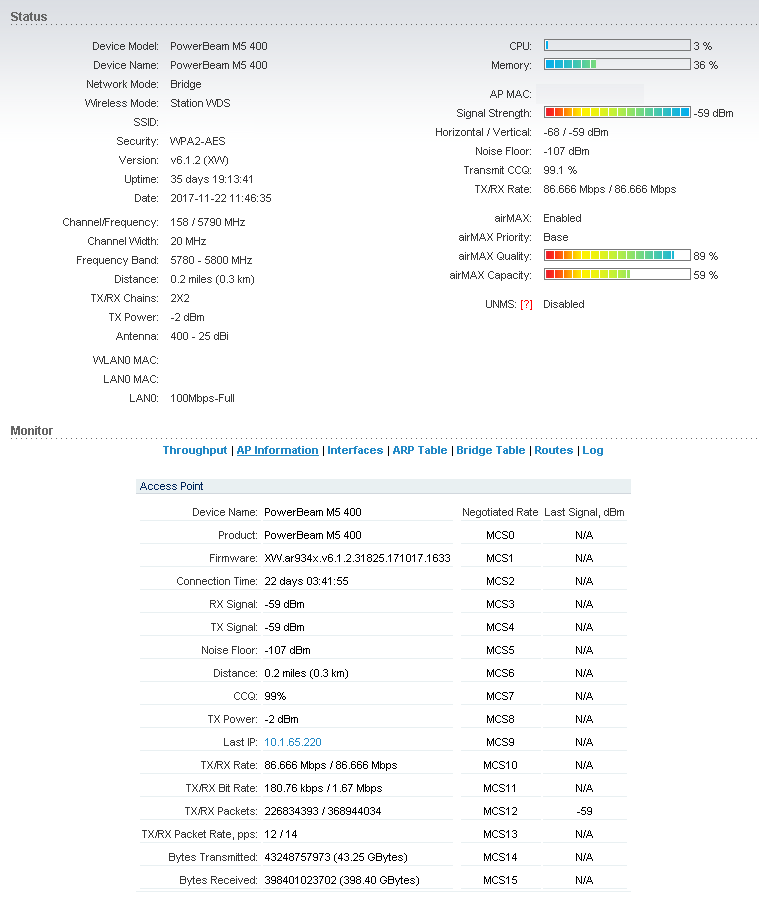The height and width of the screenshot is (898, 759).
Task: Show the ARP Table
Action: tap(419, 450)
